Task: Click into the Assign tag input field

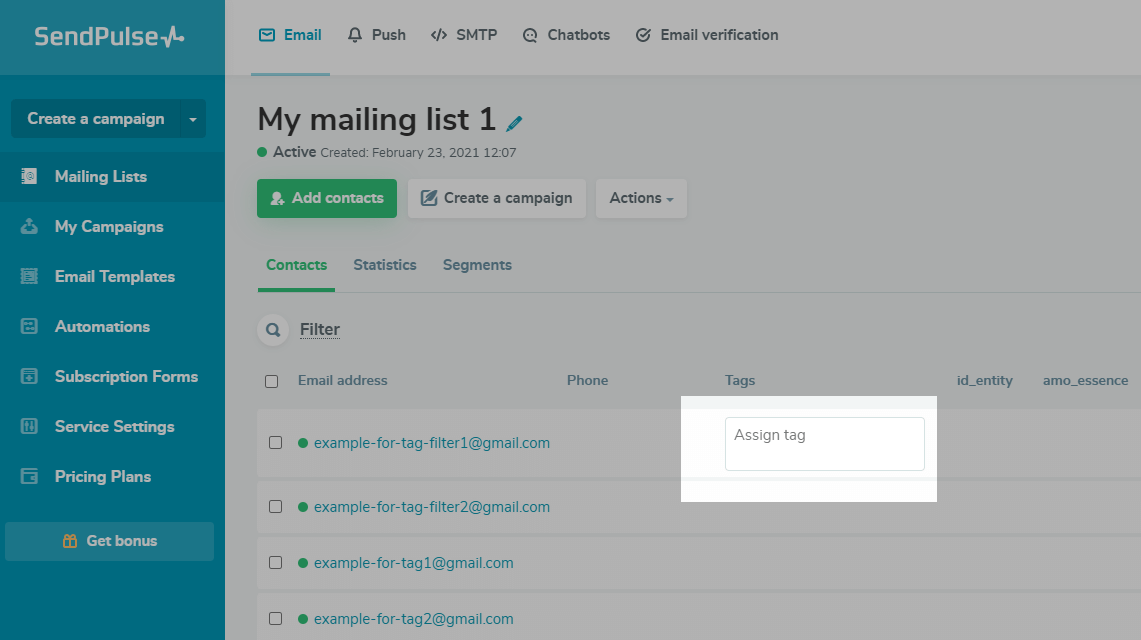Action: point(824,444)
